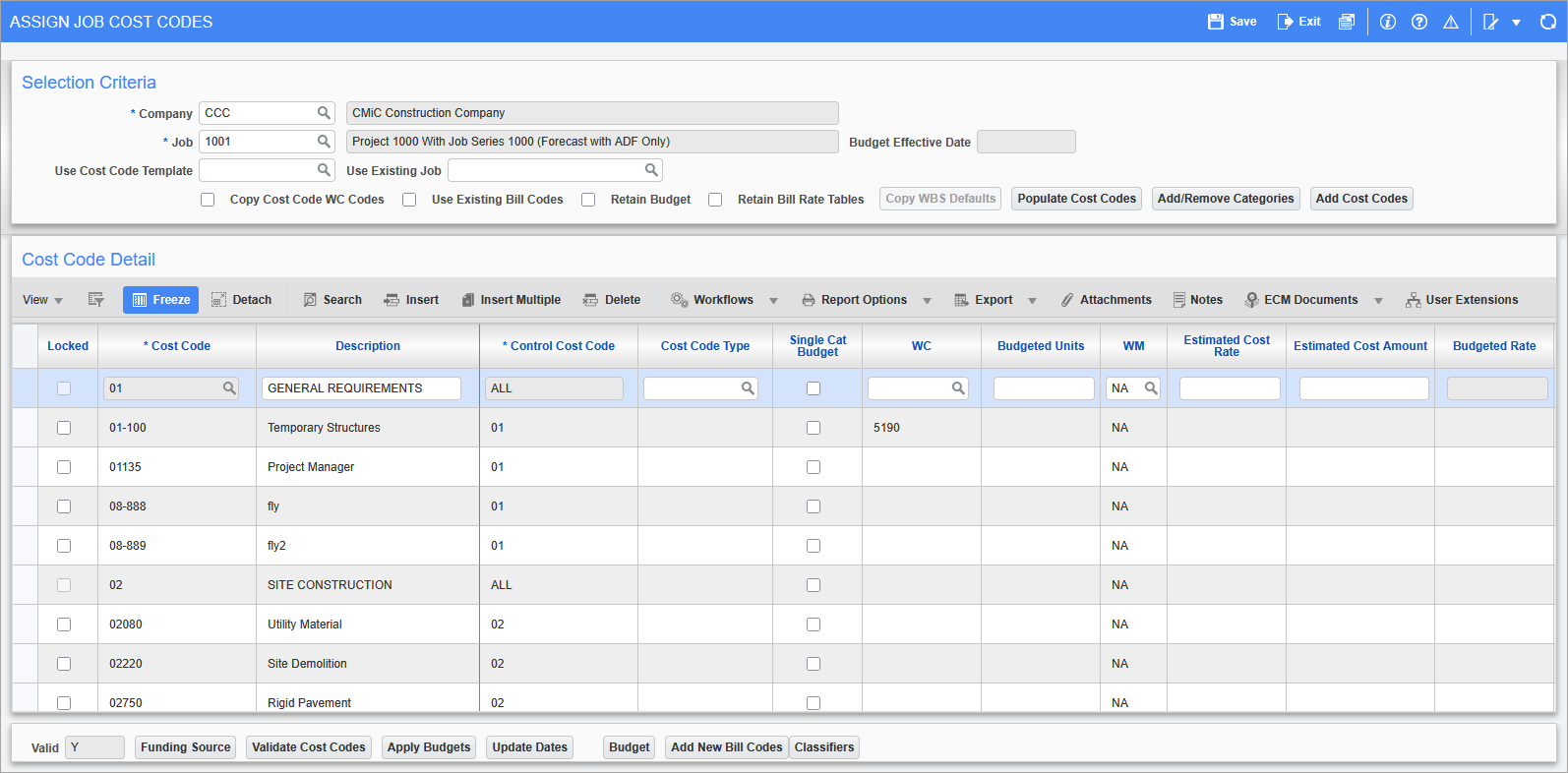Toggle Single Cat Budget for Utility Material
This screenshot has height=773, width=1568.
pyautogui.click(x=814, y=624)
